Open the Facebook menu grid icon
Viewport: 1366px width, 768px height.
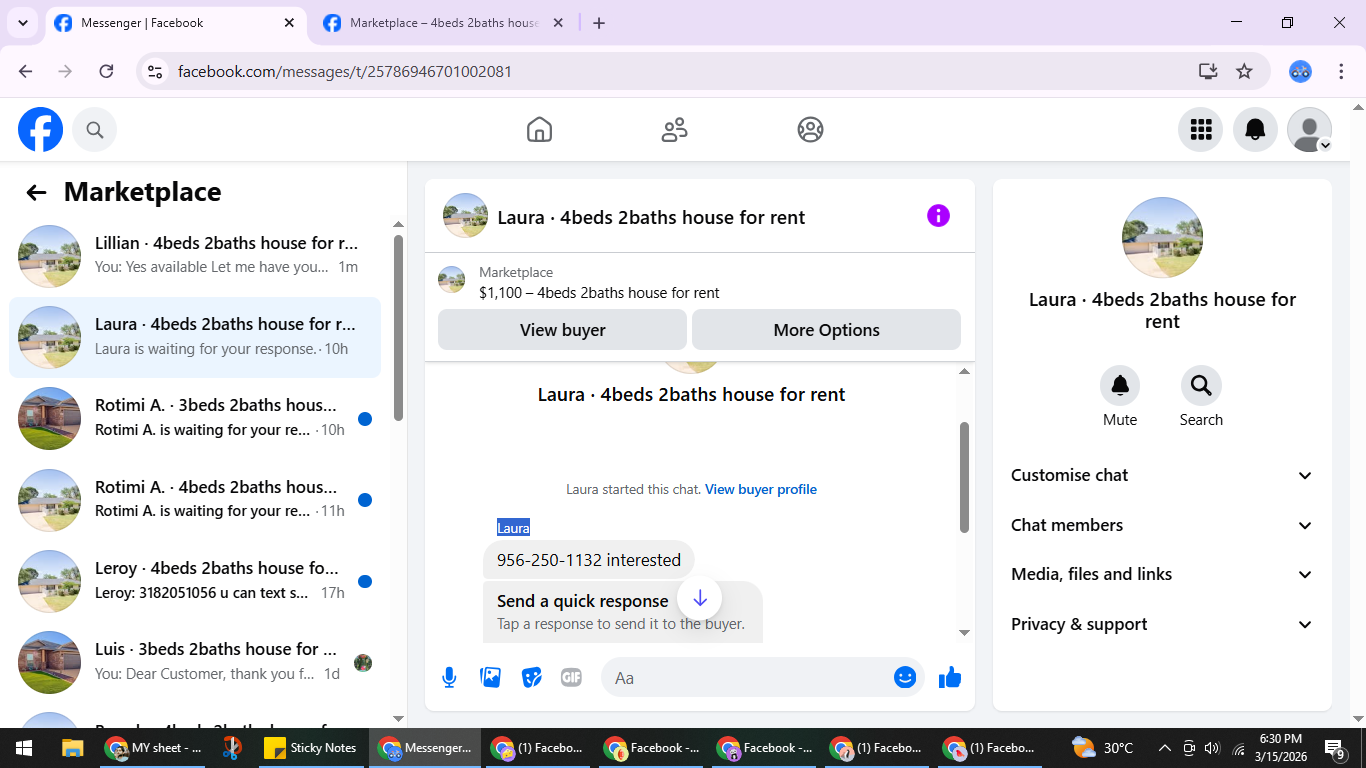(1201, 130)
